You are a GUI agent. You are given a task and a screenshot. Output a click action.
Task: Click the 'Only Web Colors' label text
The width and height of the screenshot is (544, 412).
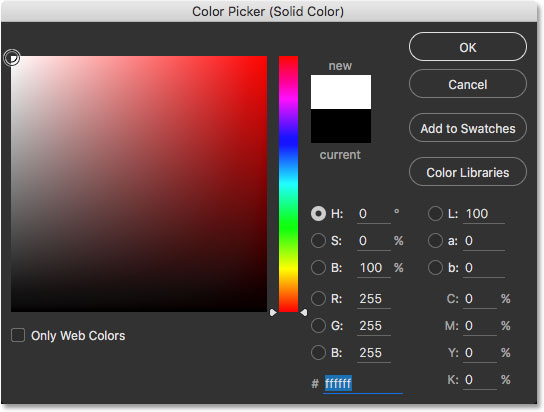(x=78, y=336)
